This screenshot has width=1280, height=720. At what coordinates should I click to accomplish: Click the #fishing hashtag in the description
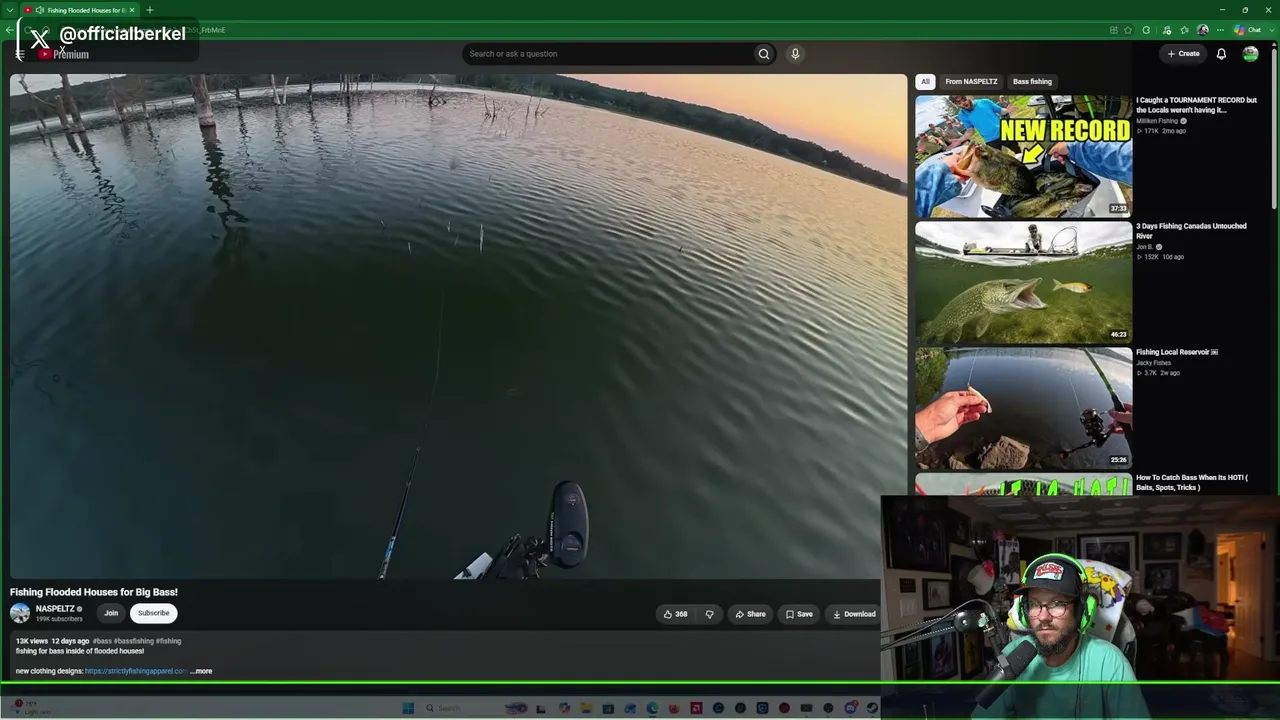point(168,641)
